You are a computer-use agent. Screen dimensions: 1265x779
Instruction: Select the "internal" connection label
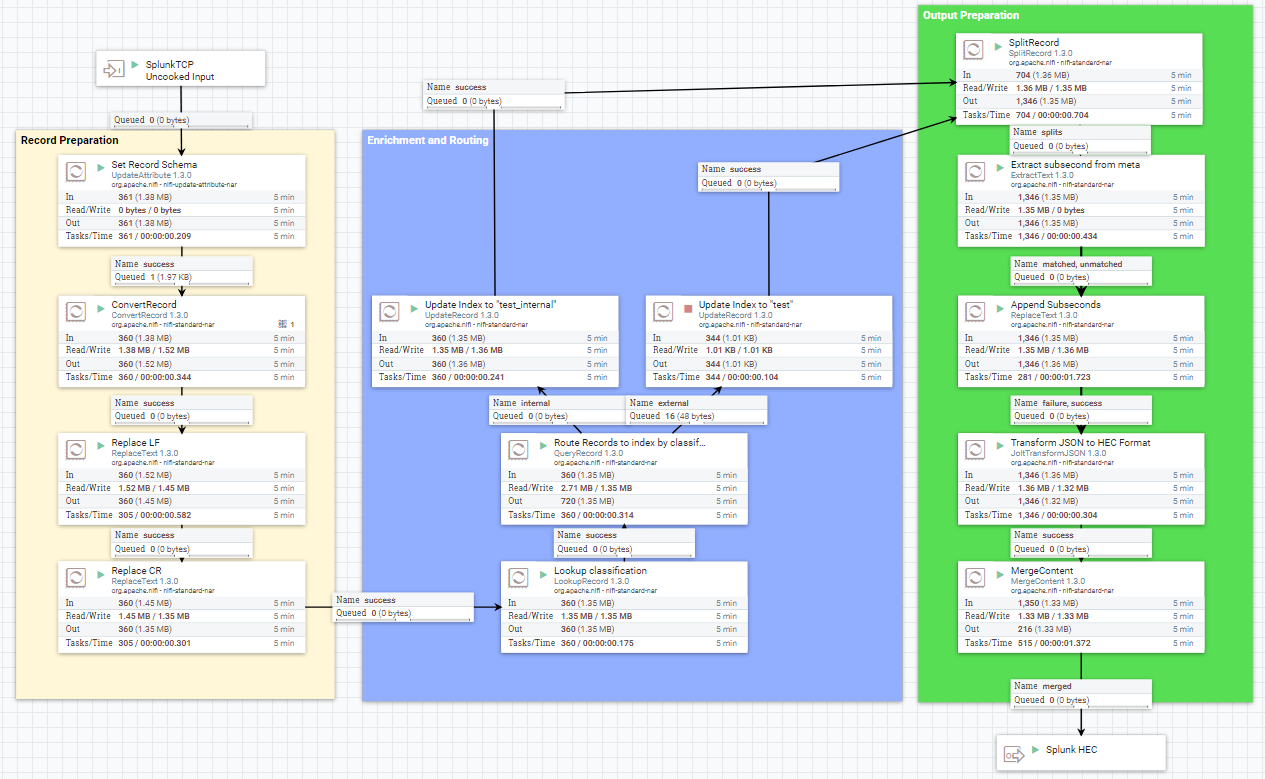tap(558, 409)
